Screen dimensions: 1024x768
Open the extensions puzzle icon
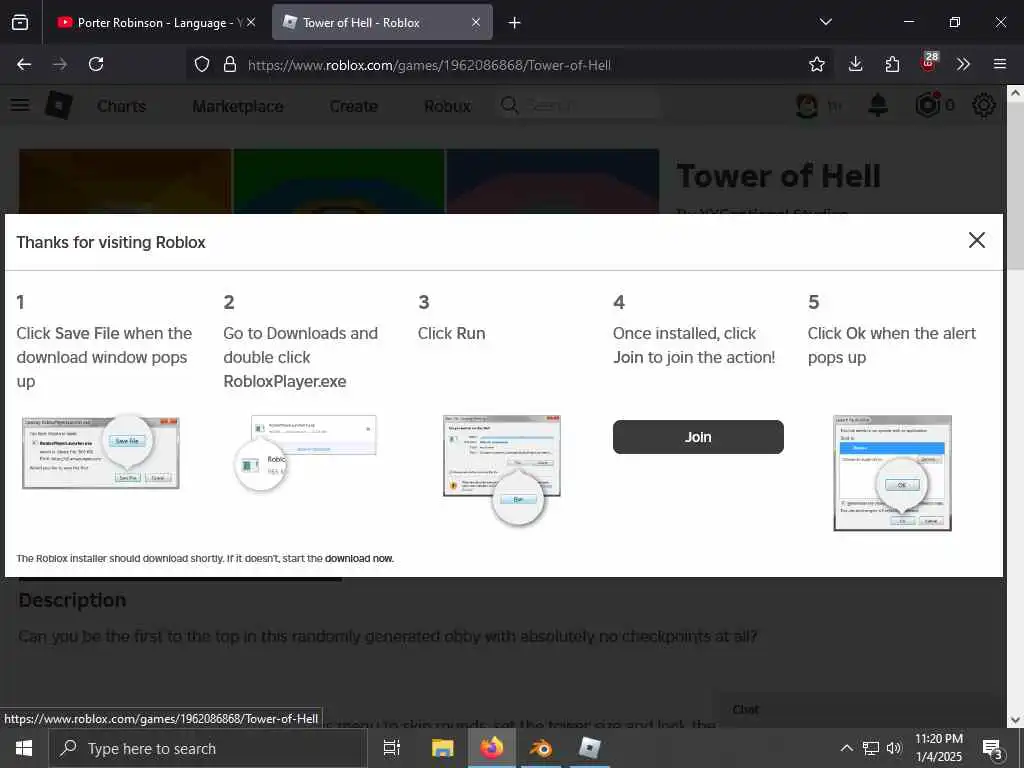[892, 64]
